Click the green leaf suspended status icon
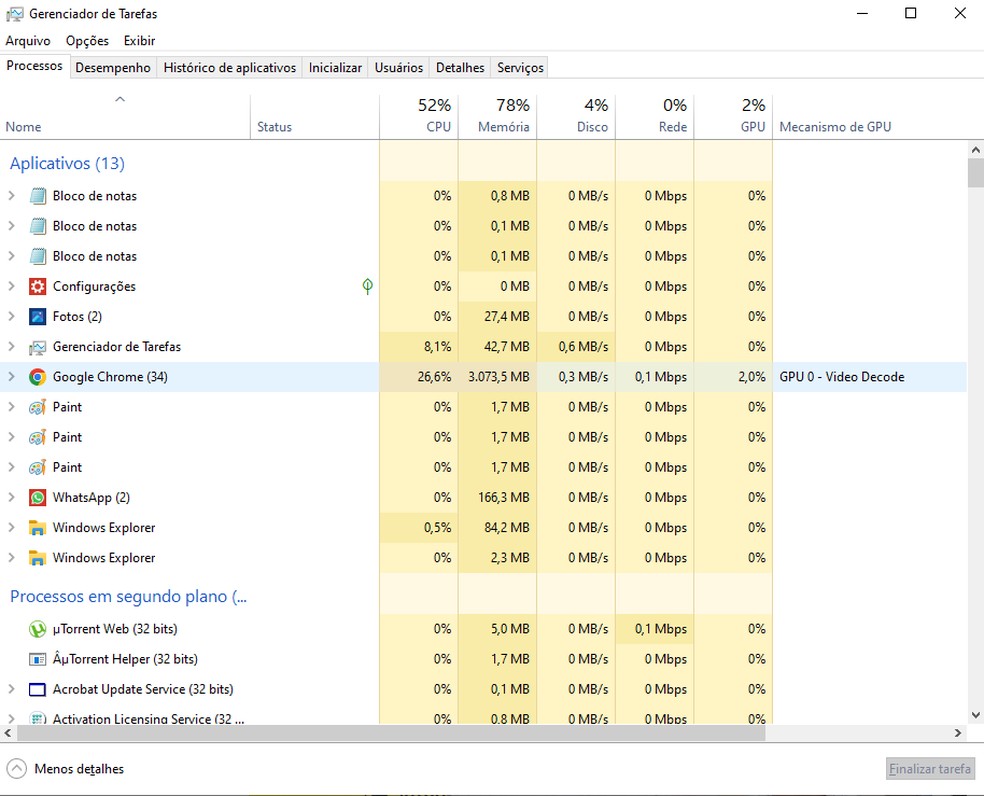 (367, 287)
